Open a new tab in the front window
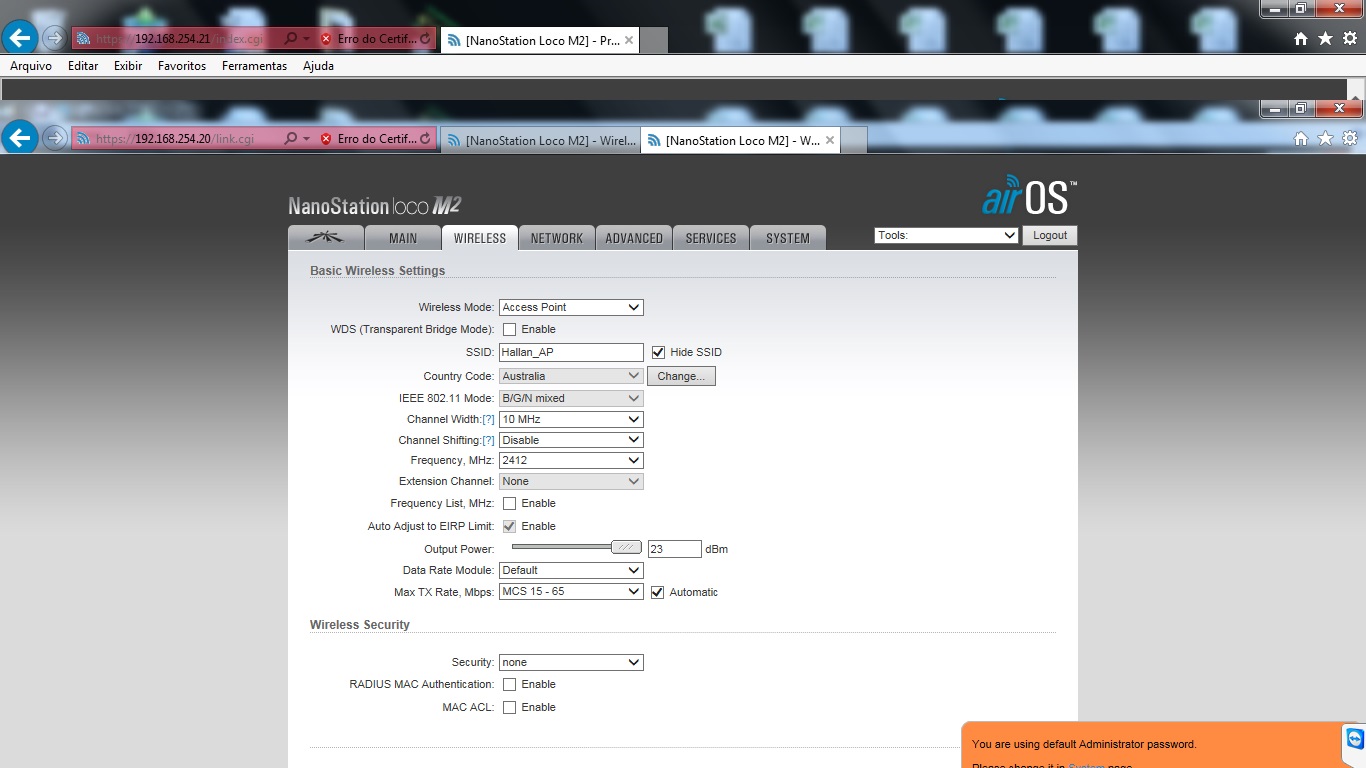This screenshot has width=1366, height=768. pyautogui.click(x=853, y=141)
